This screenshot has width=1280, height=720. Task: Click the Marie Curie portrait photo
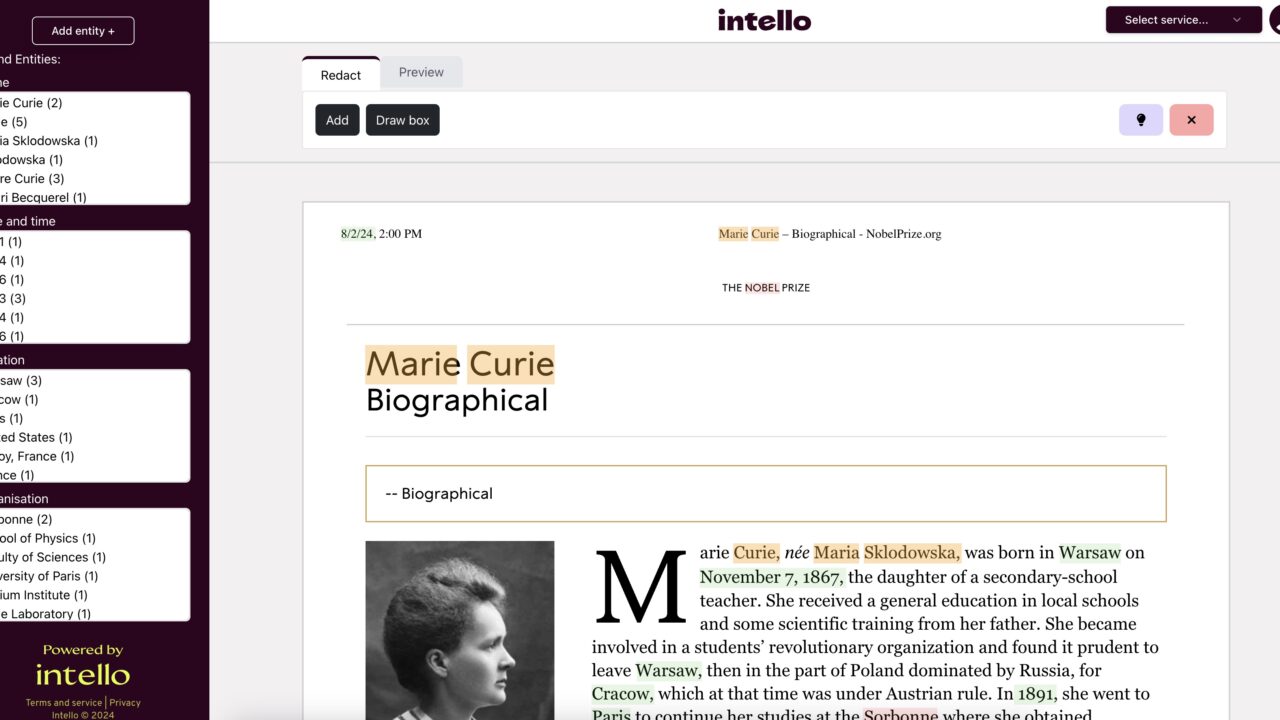(x=459, y=630)
